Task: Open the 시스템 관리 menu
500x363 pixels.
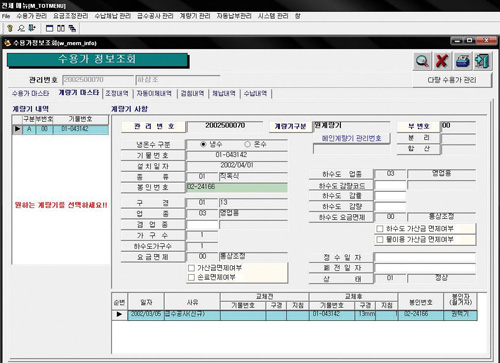Action: 273,16
